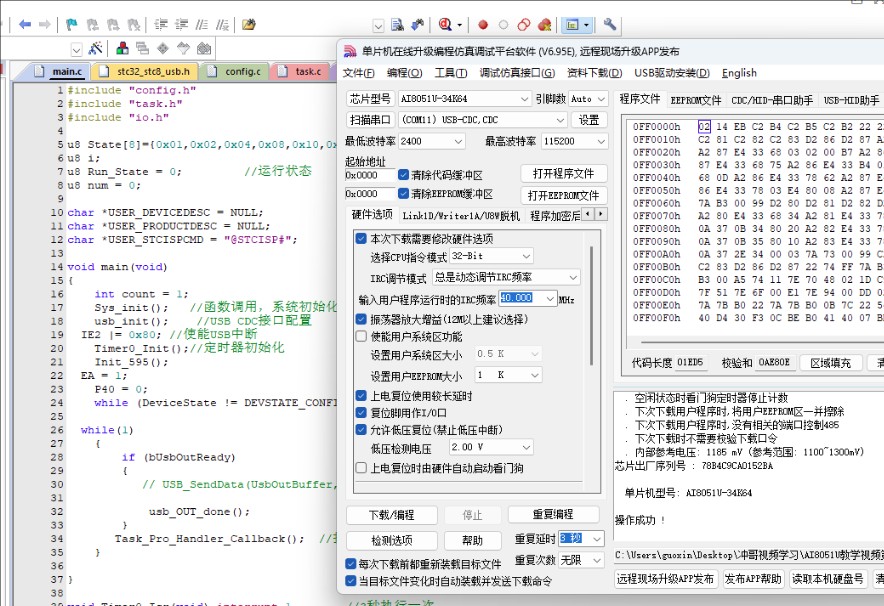Open Target Options with magic wand icon
Image resolution: width=884 pixels, height=606 pixels.
pyautogui.click(x=95, y=48)
